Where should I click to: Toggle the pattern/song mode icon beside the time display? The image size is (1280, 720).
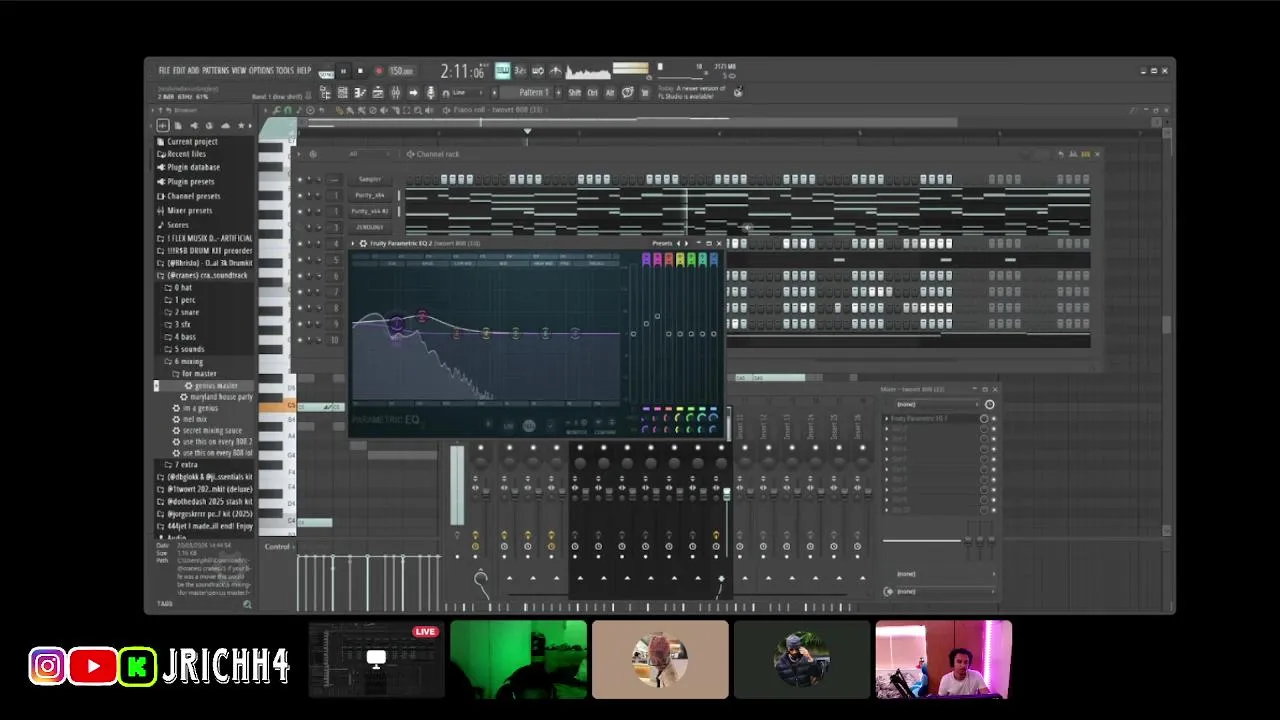point(503,71)
